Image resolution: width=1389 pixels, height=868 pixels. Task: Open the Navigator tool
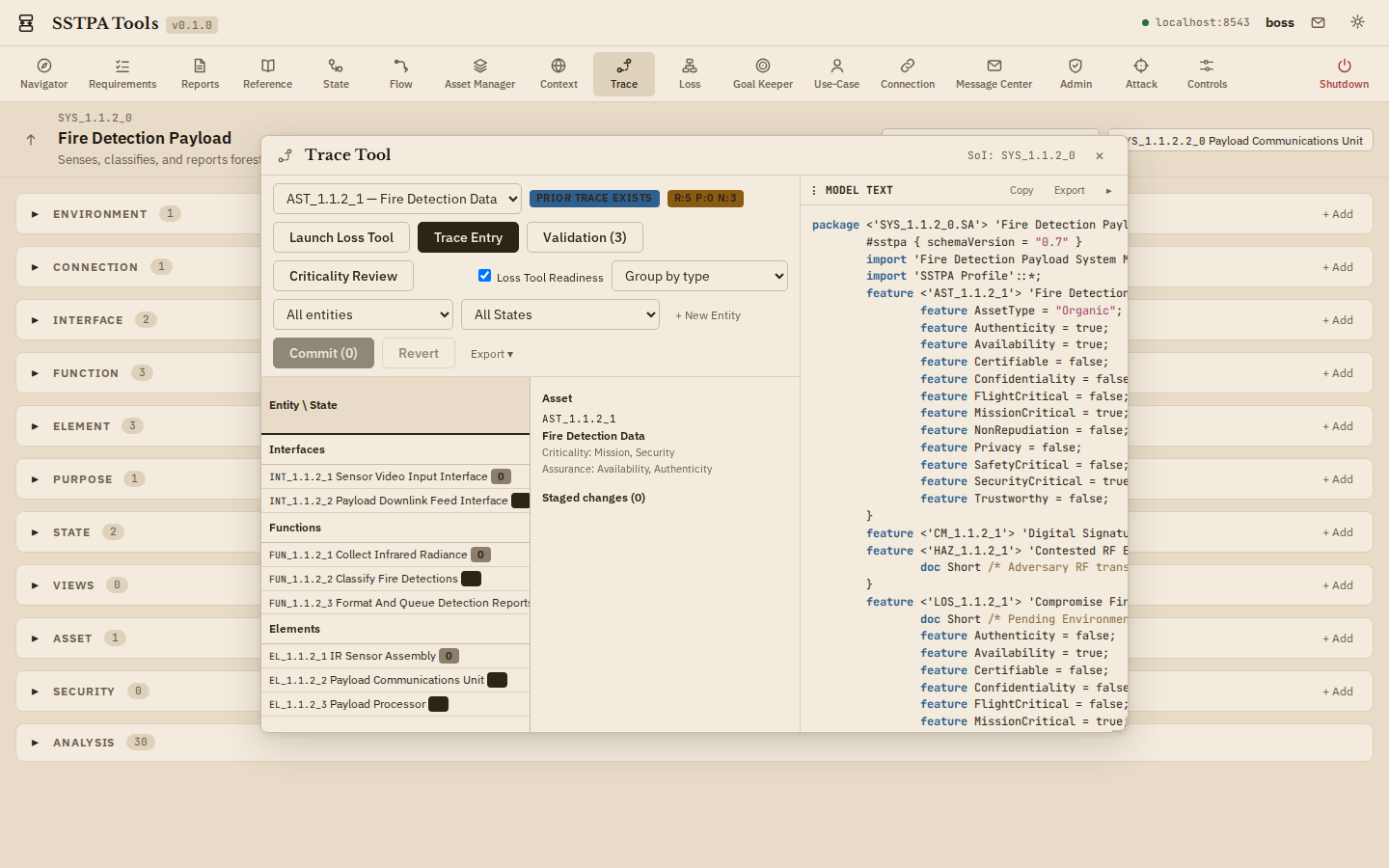pyautogui.click(x=44, y=74)
